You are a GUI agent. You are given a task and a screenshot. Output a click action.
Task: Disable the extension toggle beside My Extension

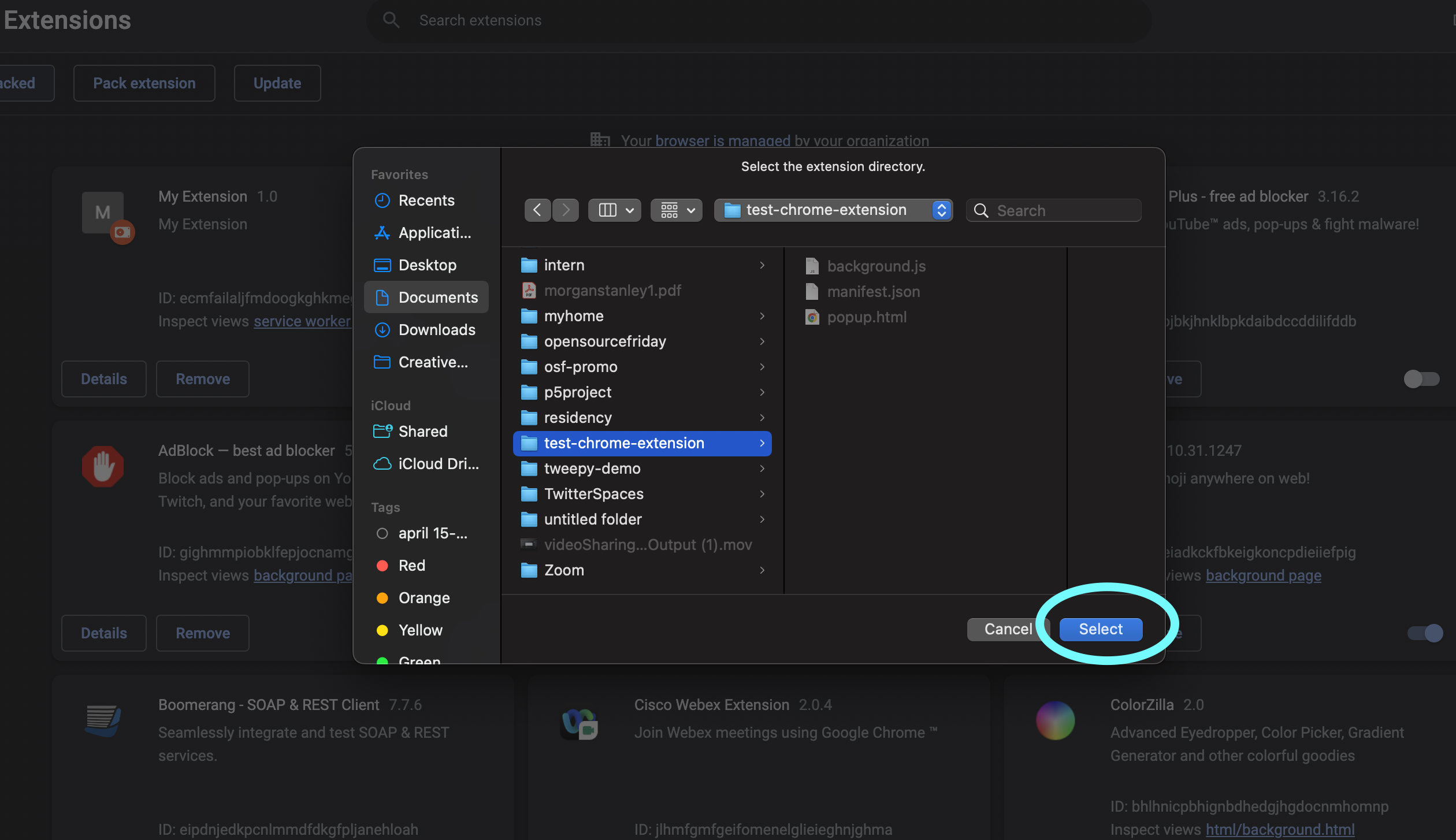(1421, 378)
